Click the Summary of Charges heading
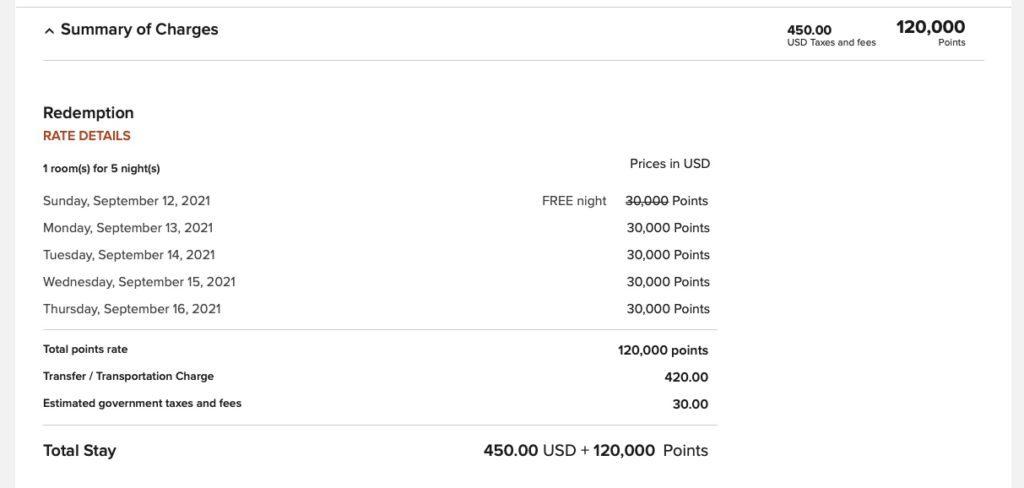The image size is (1024, 488). pyautogui.click(x=139, y=29)
